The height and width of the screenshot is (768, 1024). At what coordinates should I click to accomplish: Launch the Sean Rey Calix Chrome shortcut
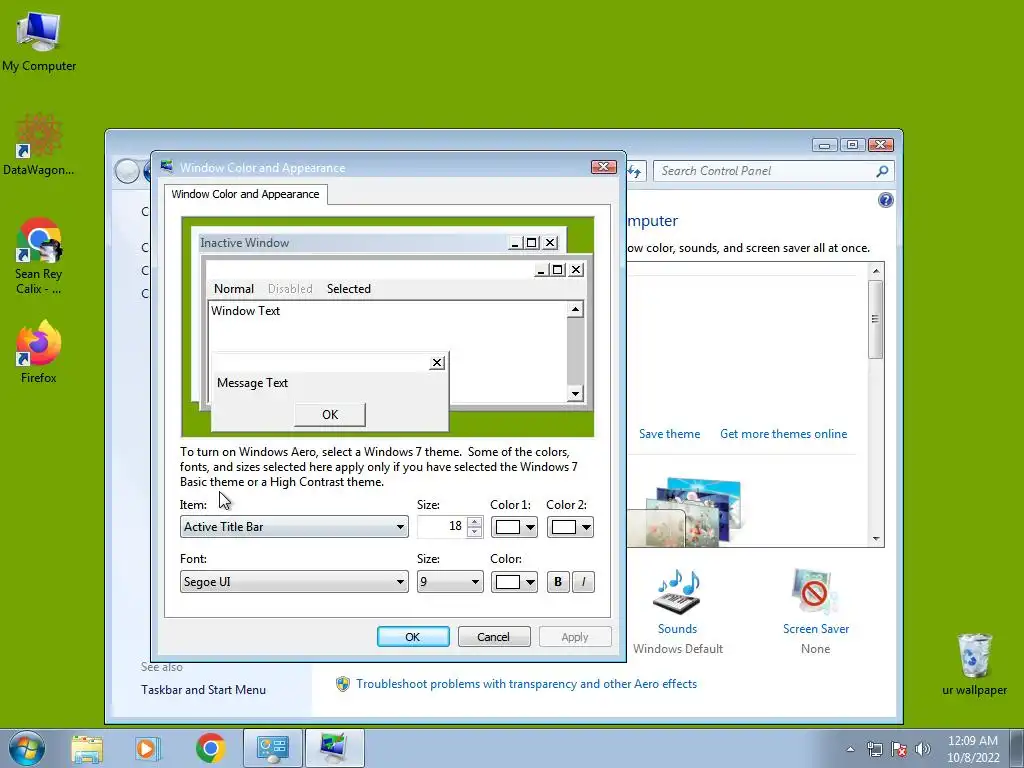pos(39,256)
